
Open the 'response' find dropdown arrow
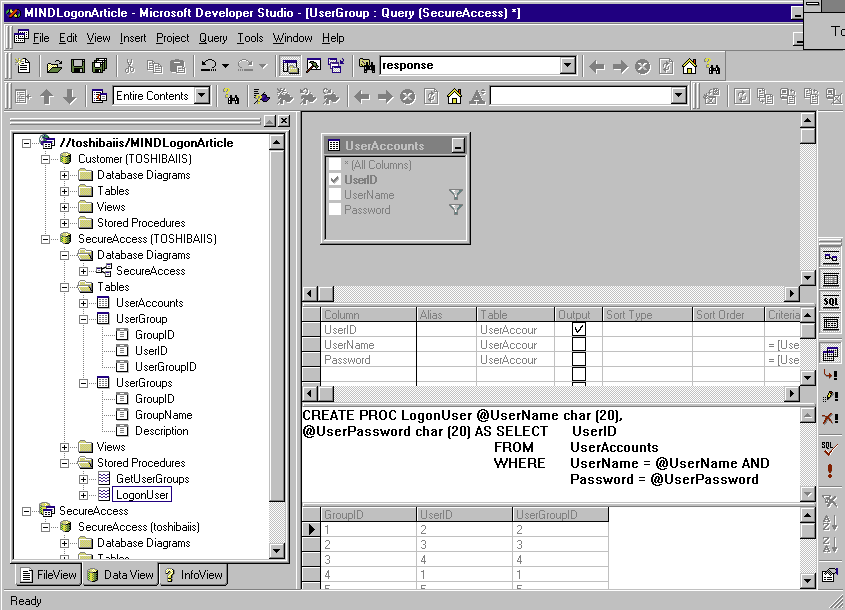(568, 66)
